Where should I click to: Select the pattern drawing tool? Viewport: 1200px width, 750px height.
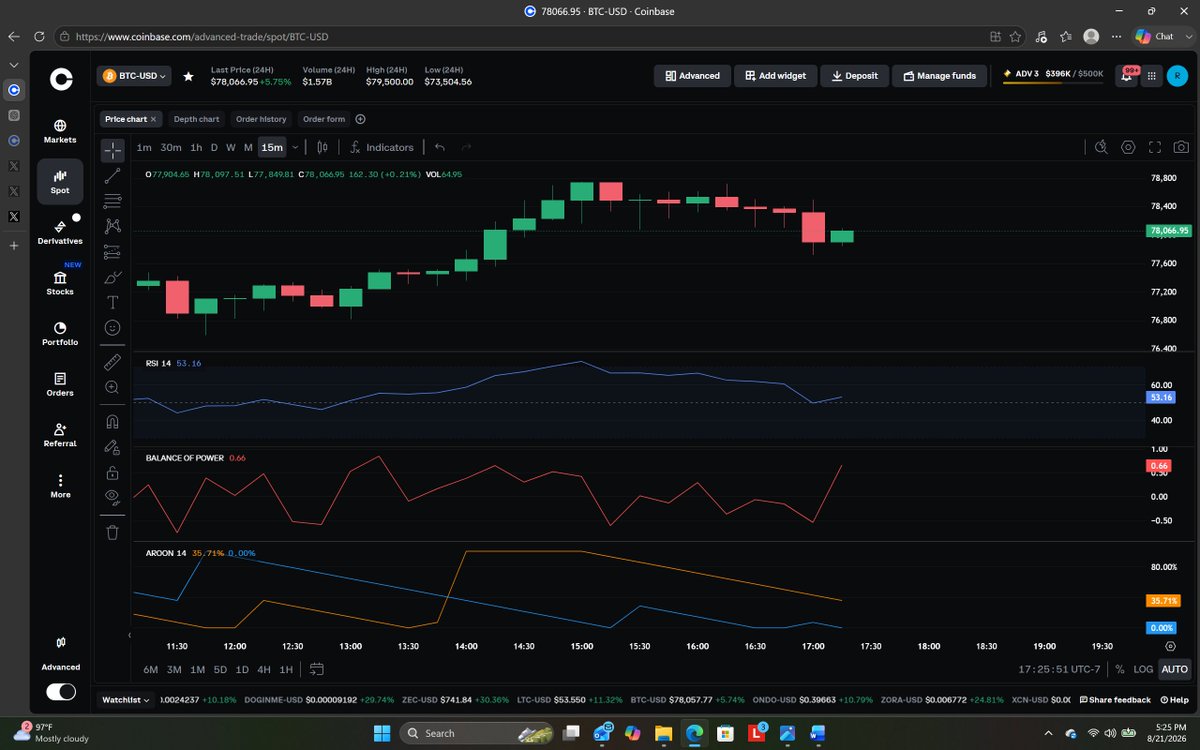tap(113, 226)
